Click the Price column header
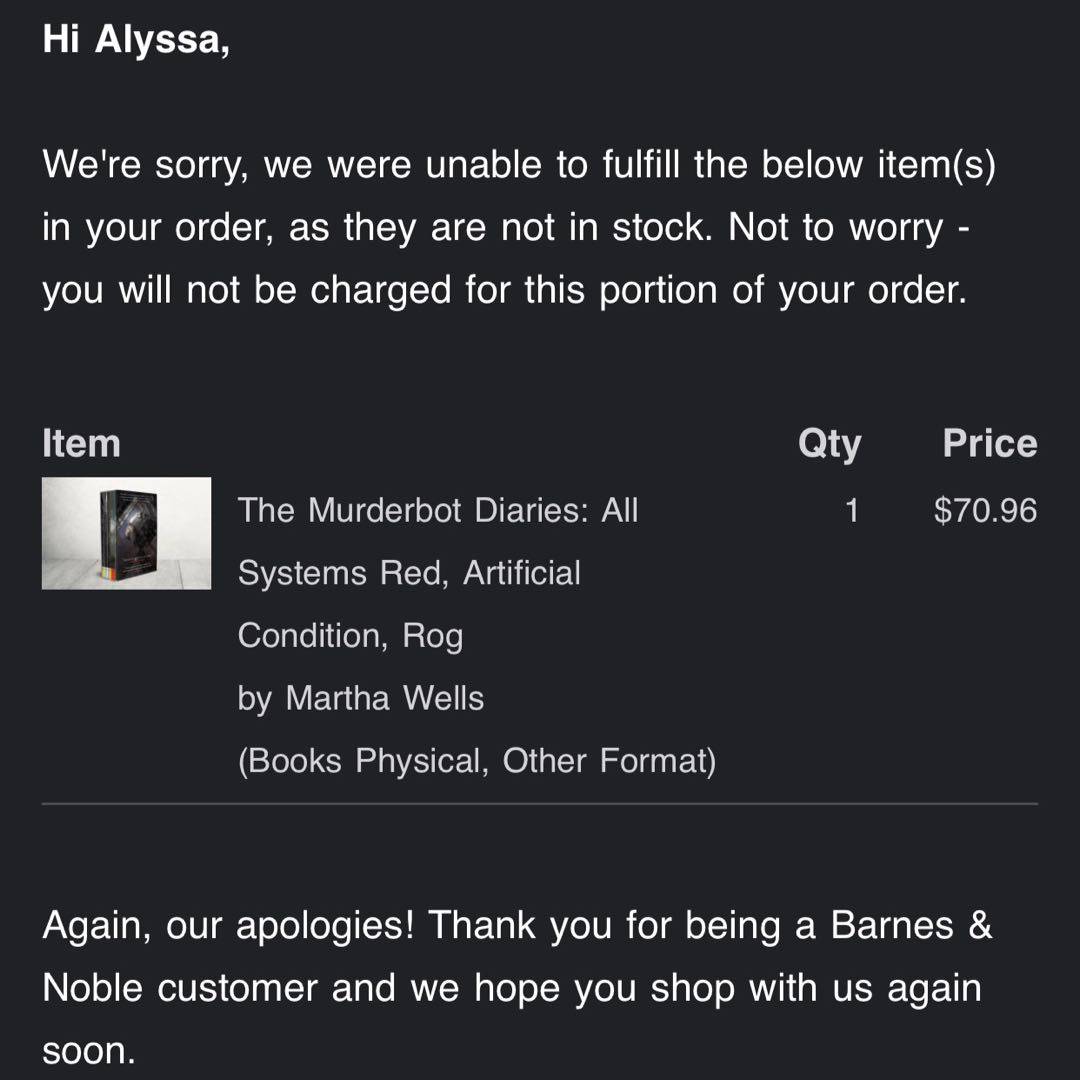 coord(989,444)
